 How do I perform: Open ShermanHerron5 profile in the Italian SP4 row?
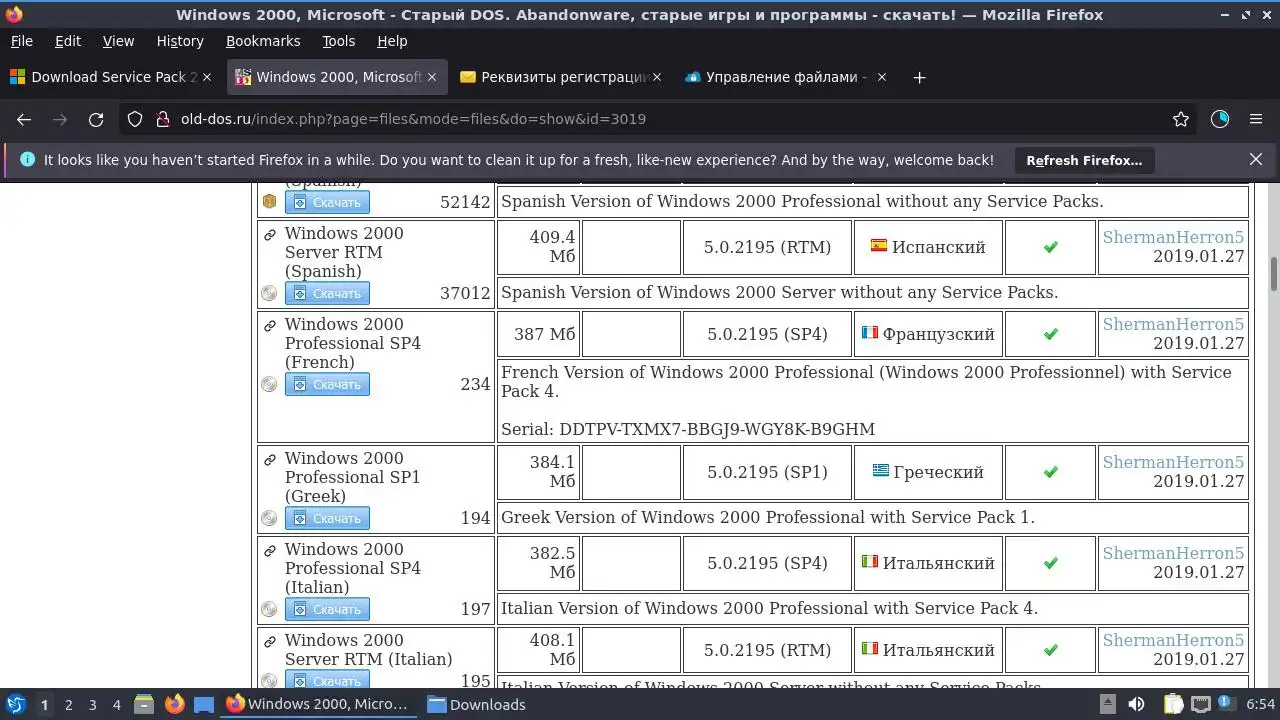(1173, 553)
